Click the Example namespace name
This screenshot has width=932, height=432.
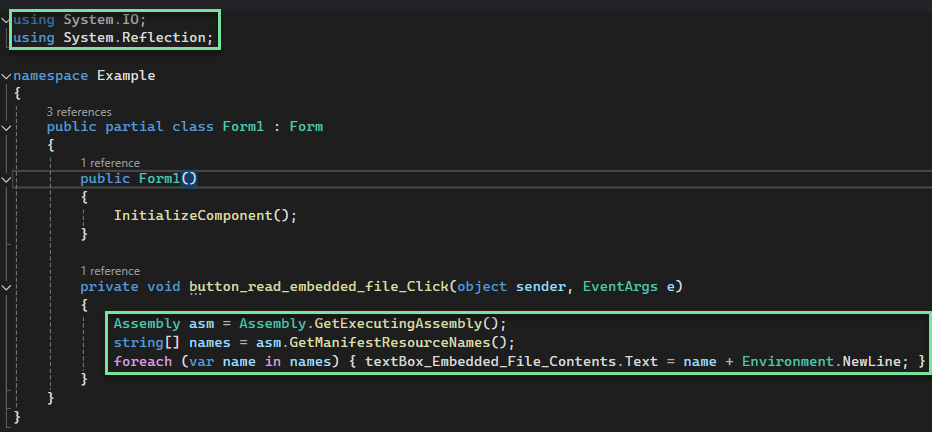126,76
